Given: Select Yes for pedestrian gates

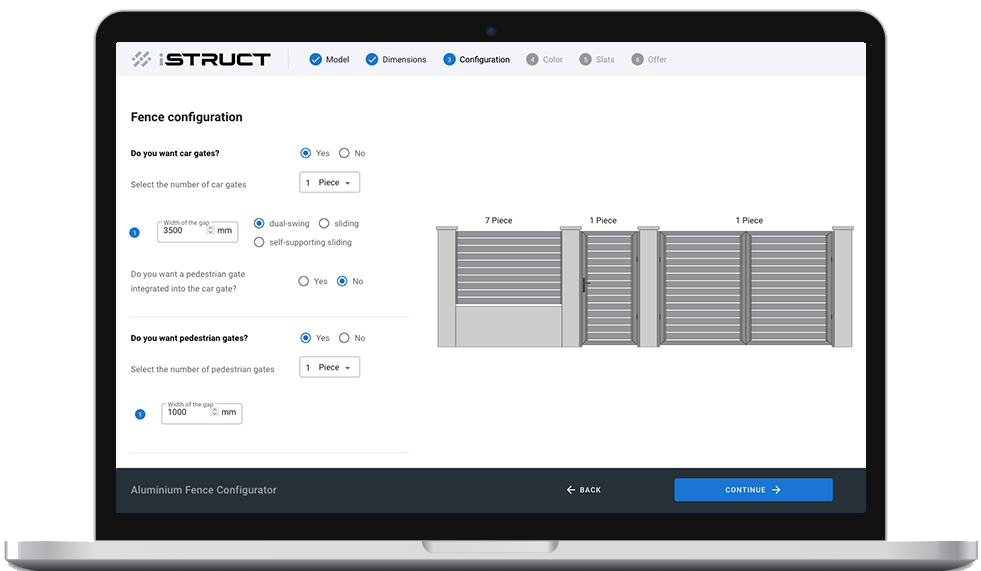Looking at the screenshot, I should pyautogui.click(x=305, y=338).
